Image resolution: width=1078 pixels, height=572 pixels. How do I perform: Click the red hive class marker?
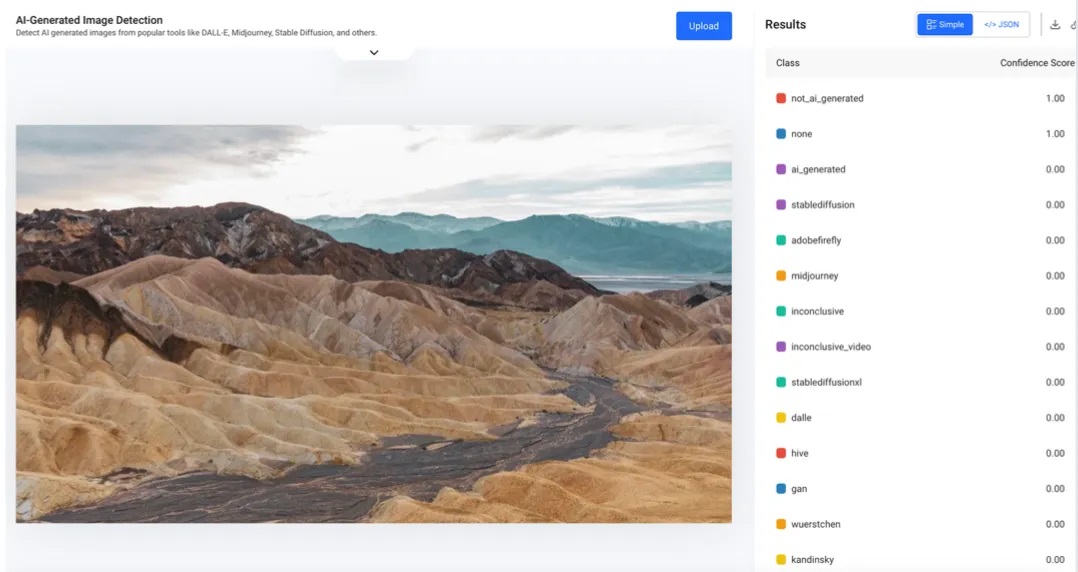781,453
